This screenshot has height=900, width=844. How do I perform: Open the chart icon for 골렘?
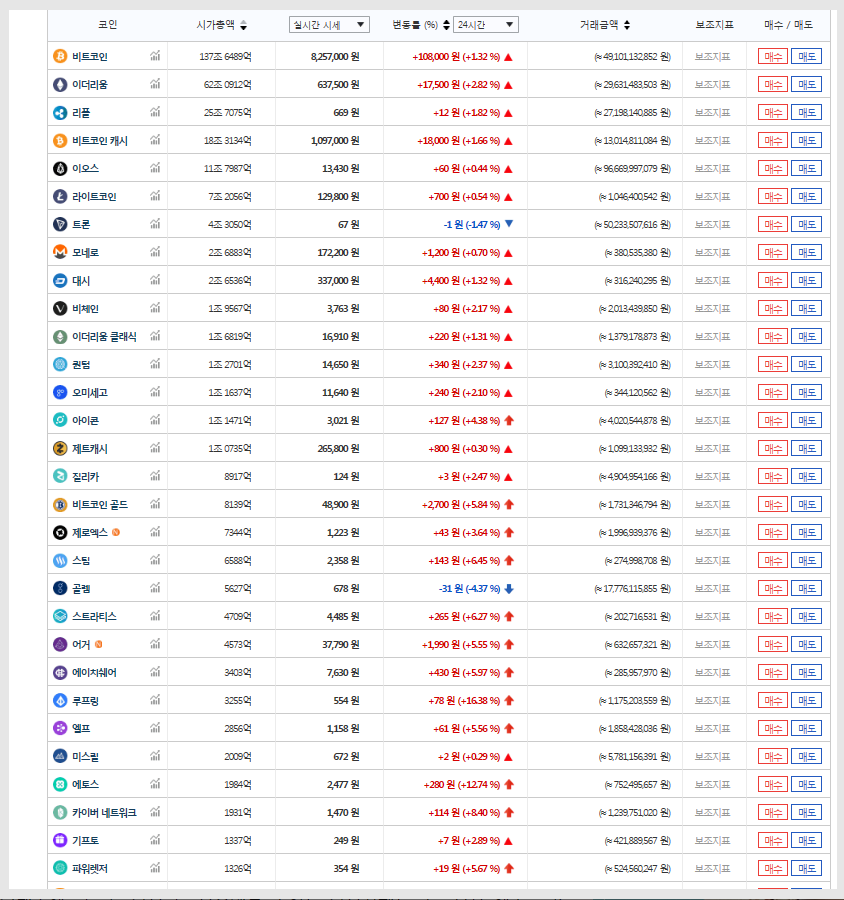pyautogui.click(x=155, y=588)
